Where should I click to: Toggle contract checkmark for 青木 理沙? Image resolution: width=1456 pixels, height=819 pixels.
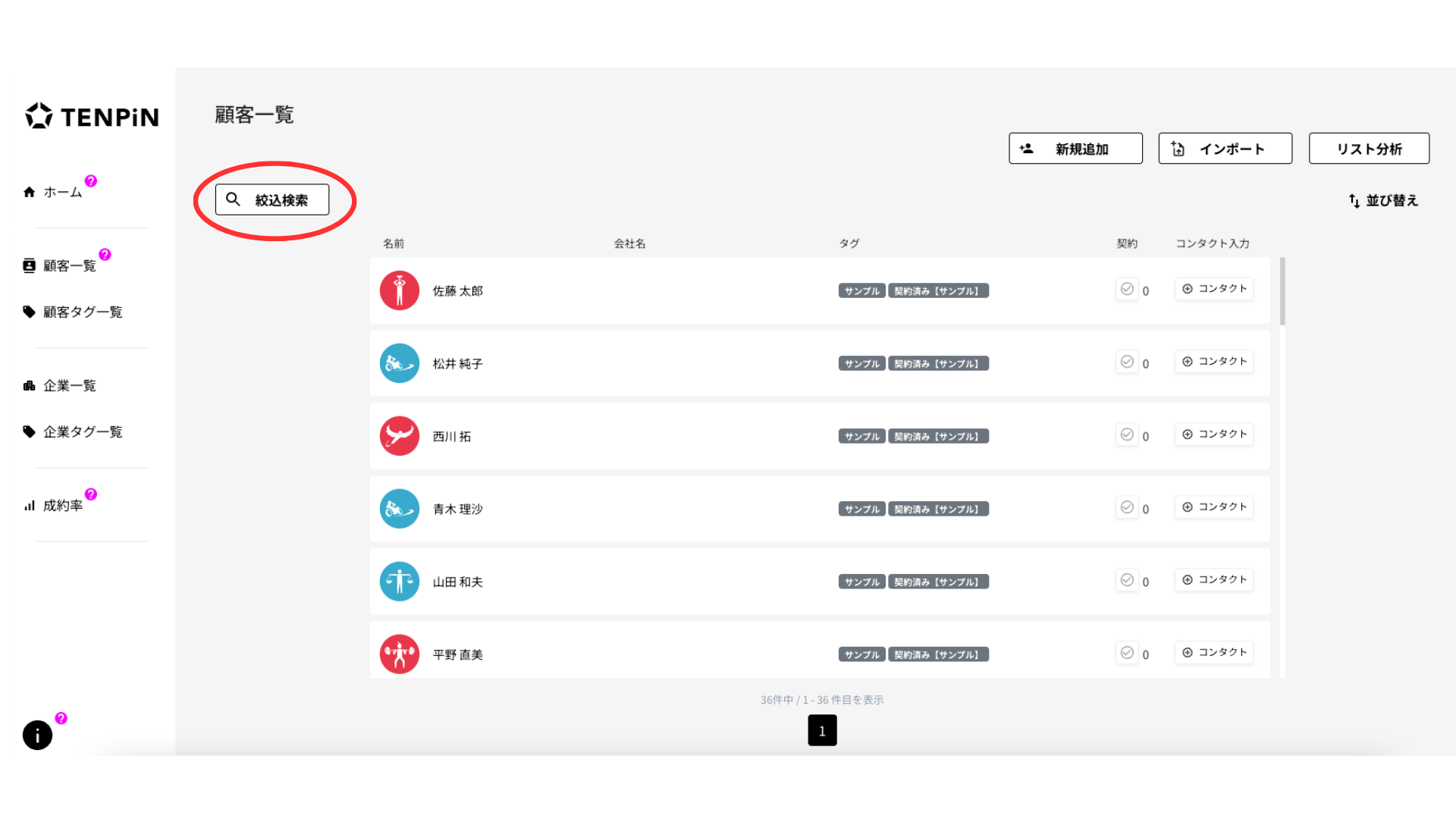click(x=1127, y=507)
